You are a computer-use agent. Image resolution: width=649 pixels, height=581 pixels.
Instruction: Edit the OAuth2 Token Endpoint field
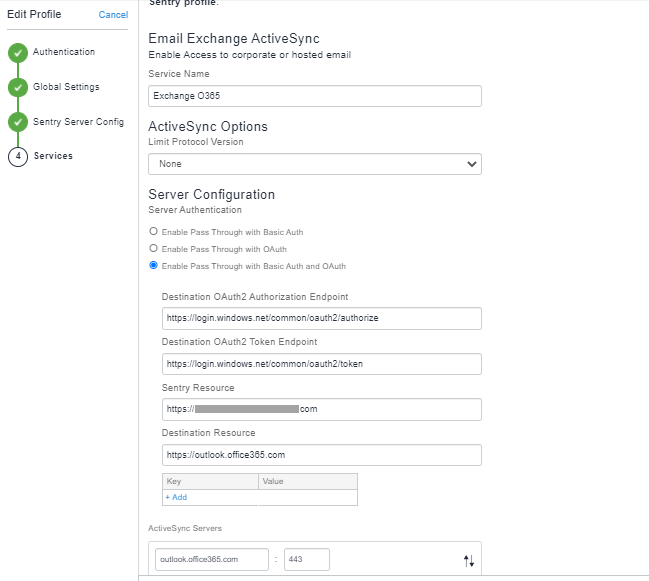pyautogui.click(x=321, y=364)
